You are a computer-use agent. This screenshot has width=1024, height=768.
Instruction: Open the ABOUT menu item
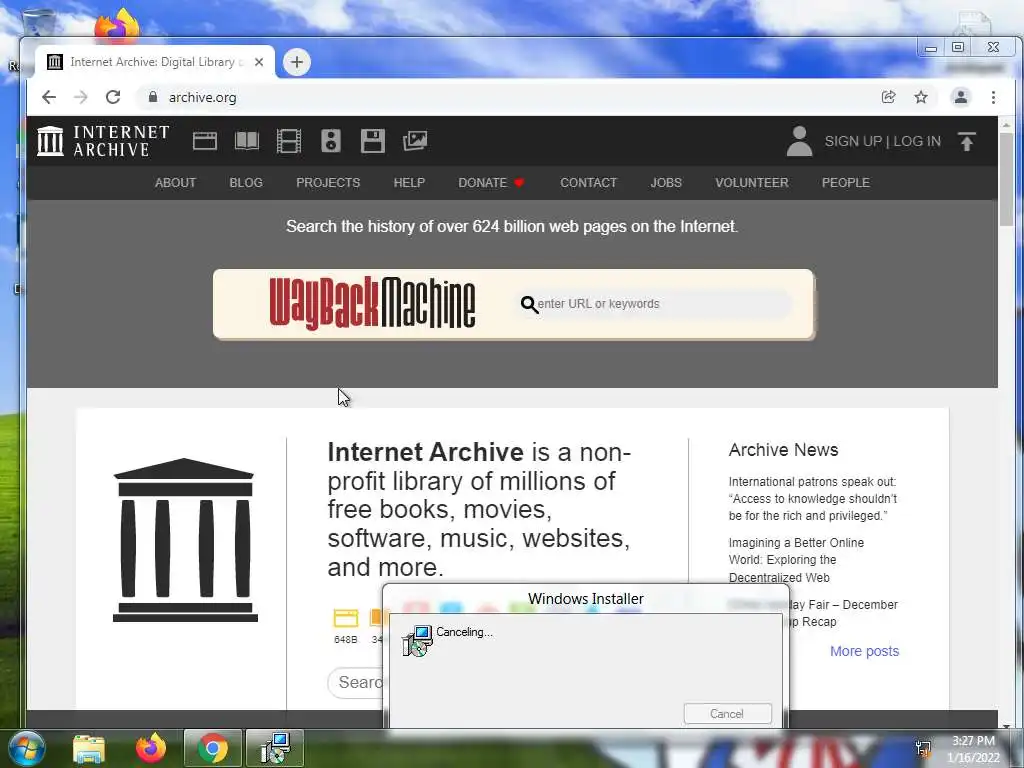tap(175, 183)
